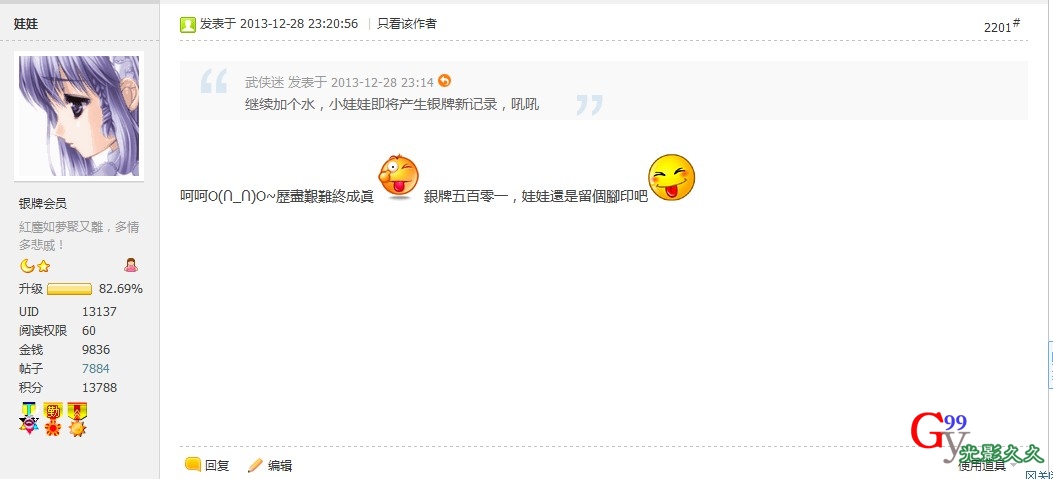Viewport: 1053px width, 479px height.
Task: Click the 回复 reply button
Action: pyautogui.click(x=207, y=465)
